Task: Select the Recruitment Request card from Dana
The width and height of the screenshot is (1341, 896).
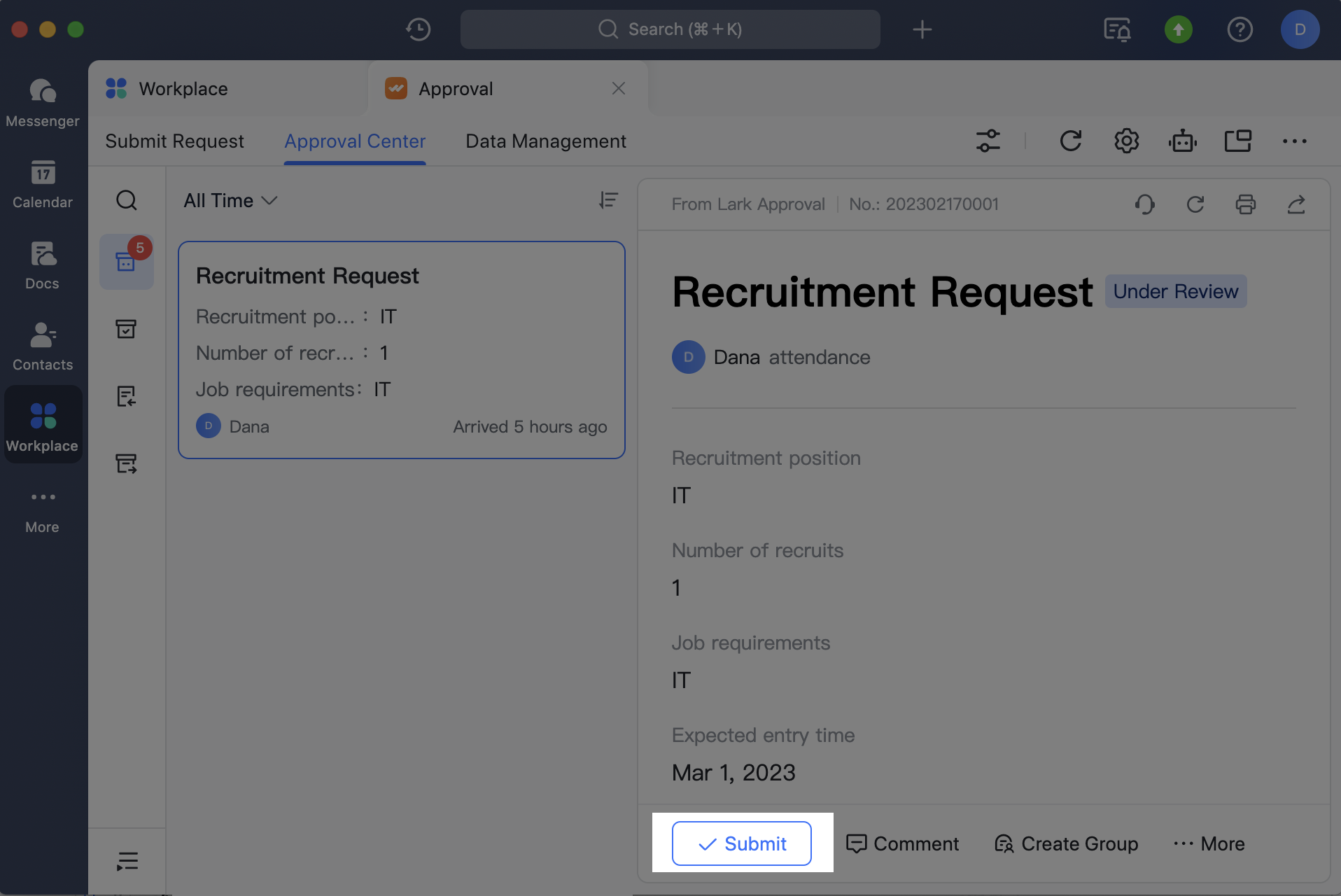Action: point(401,350)
